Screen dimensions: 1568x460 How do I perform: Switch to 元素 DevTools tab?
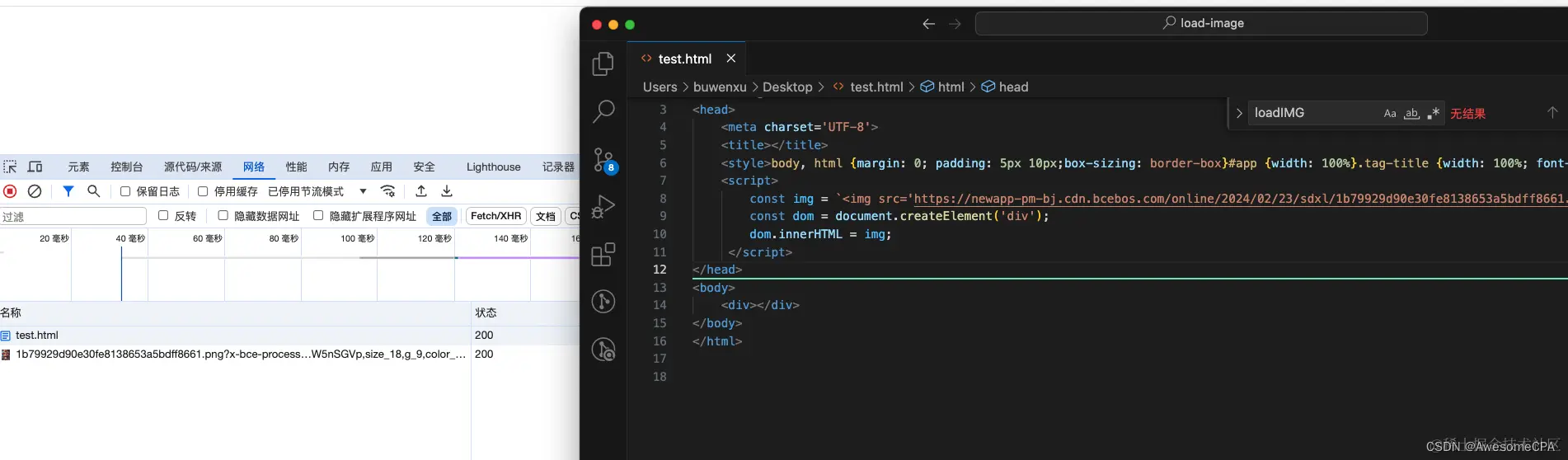coord(79,167)
